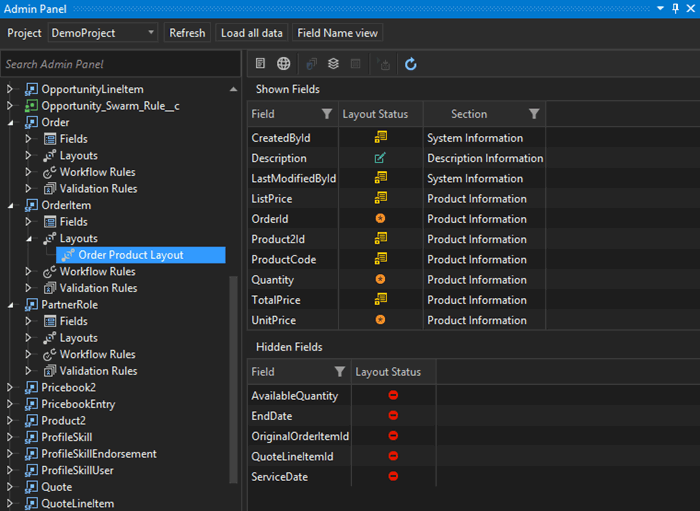Click the OrderId required-status orange icon
Viewport: 700px width, 511px height.
(x=380, y=218)
